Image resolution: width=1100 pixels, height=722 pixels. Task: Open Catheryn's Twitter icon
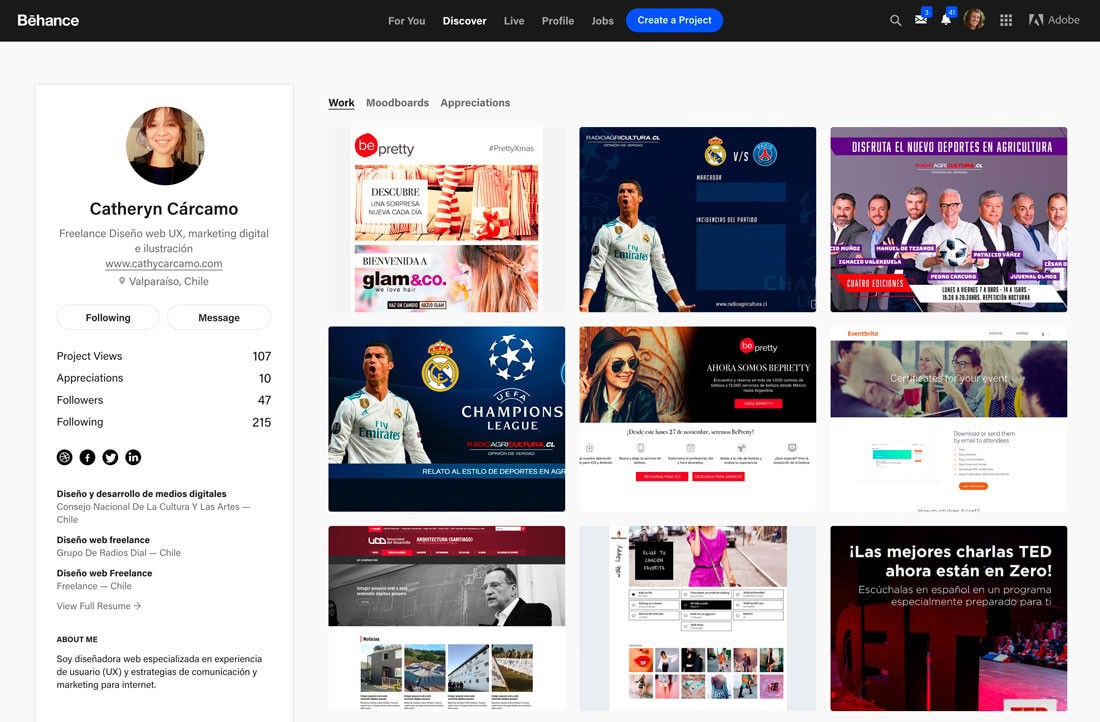(x=110, y=457)
